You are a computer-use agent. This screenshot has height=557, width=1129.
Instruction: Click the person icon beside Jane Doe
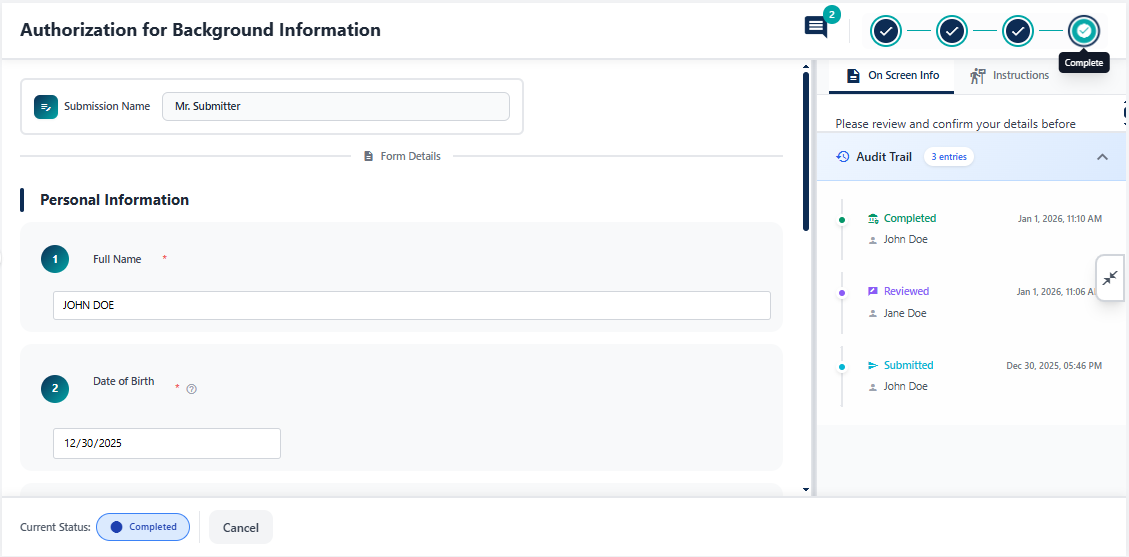[873, 314]
